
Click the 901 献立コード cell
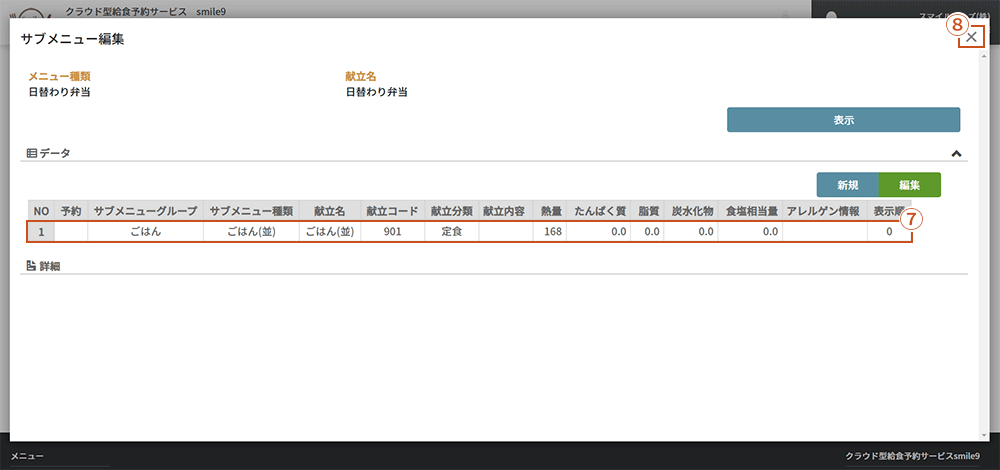pyautogui.click(x=391, y=232)
